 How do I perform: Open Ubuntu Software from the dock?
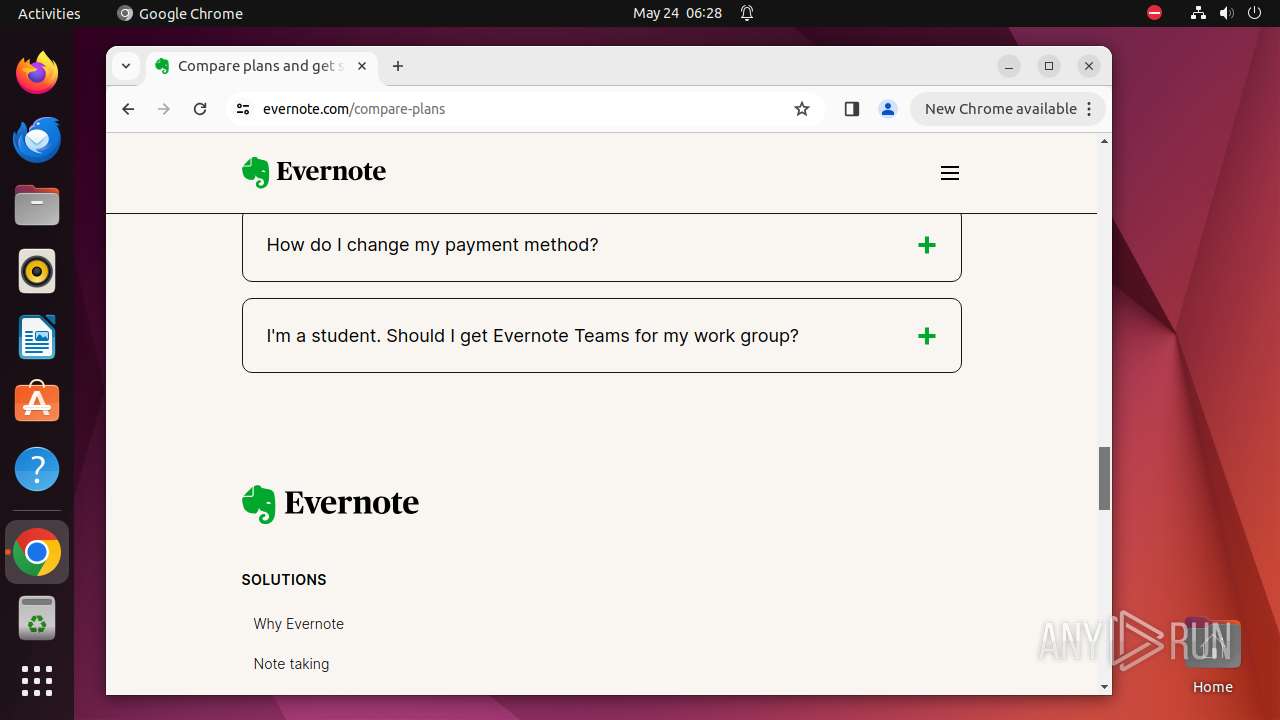pyautogui.click(x=37, y=403)
